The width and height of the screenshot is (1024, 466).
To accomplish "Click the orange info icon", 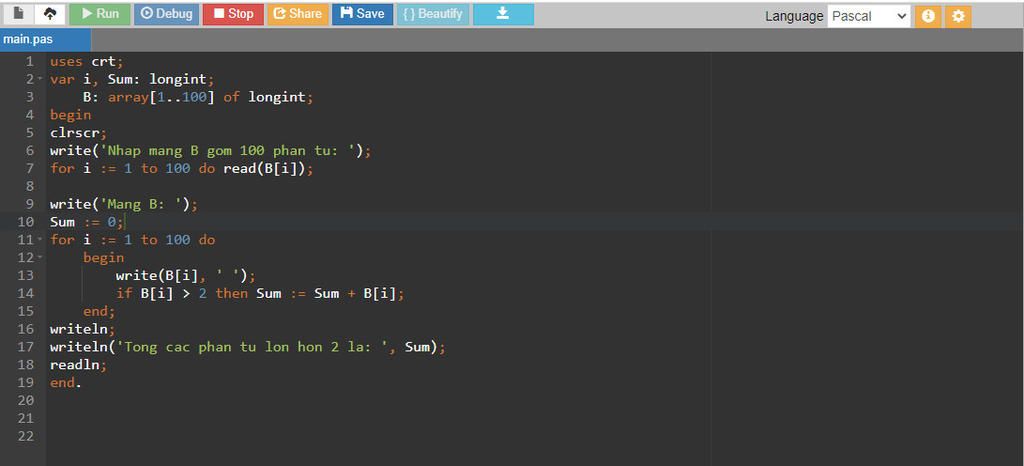I will click(928, 16).
